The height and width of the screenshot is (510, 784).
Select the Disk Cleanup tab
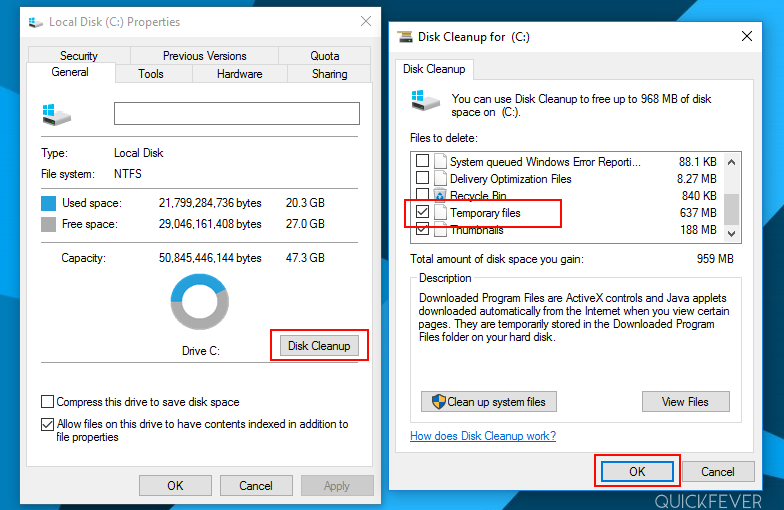click(434, 69)
